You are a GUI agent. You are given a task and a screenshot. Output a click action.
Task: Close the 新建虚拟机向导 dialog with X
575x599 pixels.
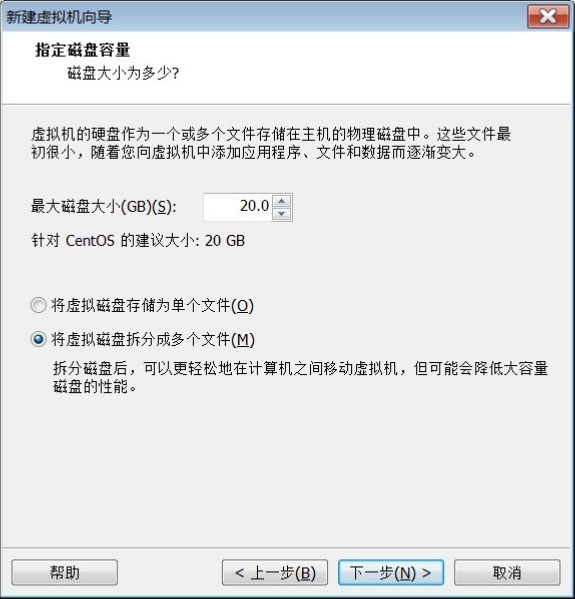pyautogui.click(x=548, y=16)
